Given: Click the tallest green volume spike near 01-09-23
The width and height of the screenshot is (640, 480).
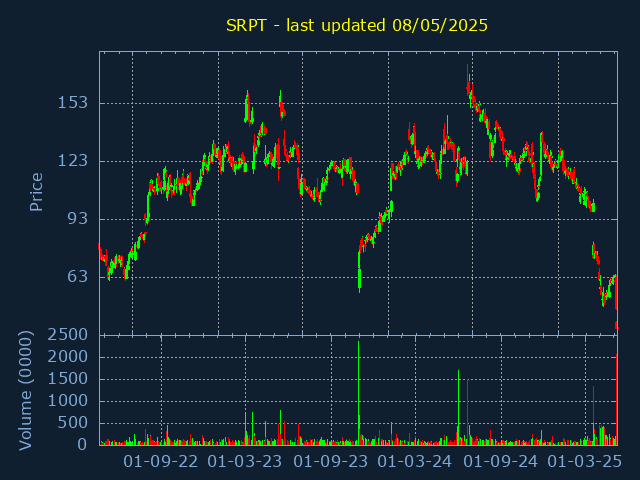Looking at the screenshot, I should (x=358, y=393).
